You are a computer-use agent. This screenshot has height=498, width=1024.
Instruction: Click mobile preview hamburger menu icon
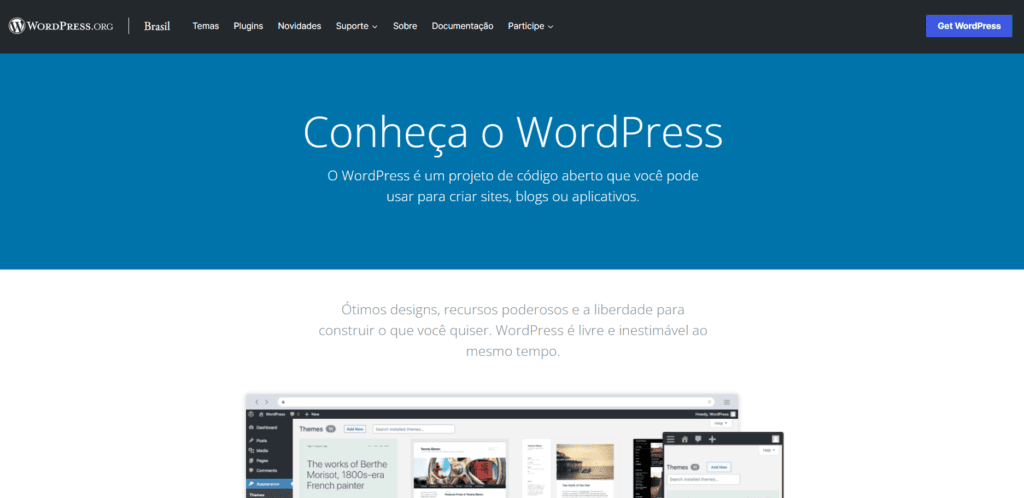click(x=671, y=439)
